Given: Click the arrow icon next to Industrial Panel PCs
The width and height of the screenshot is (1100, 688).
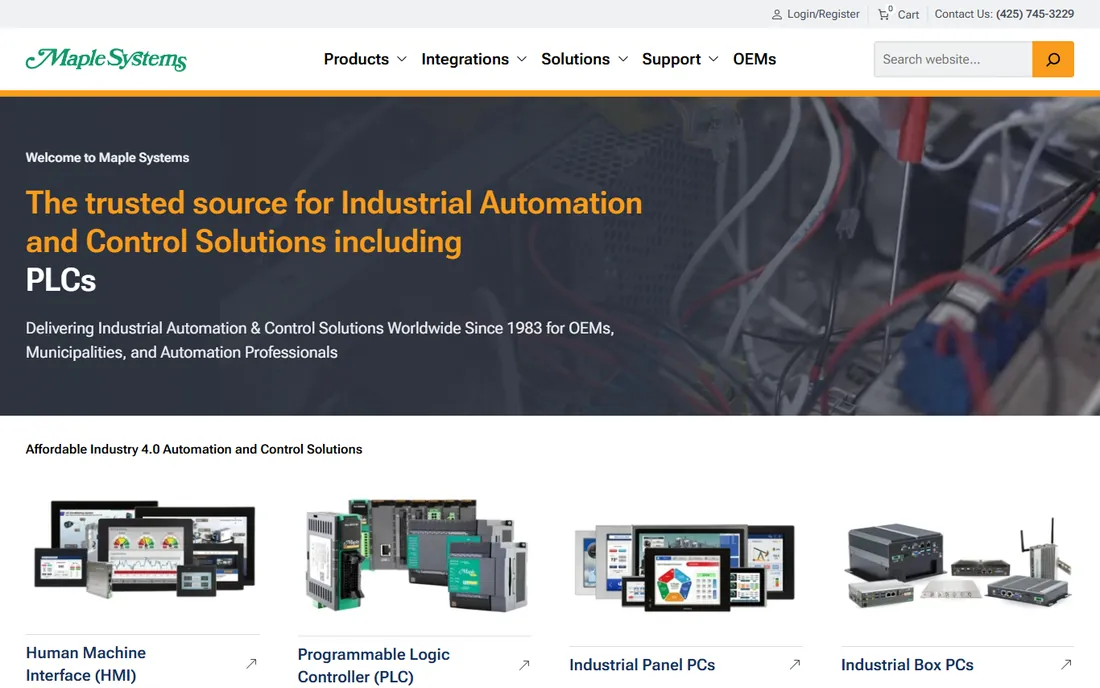Looking at the screenshot, I should coord(795,664).
